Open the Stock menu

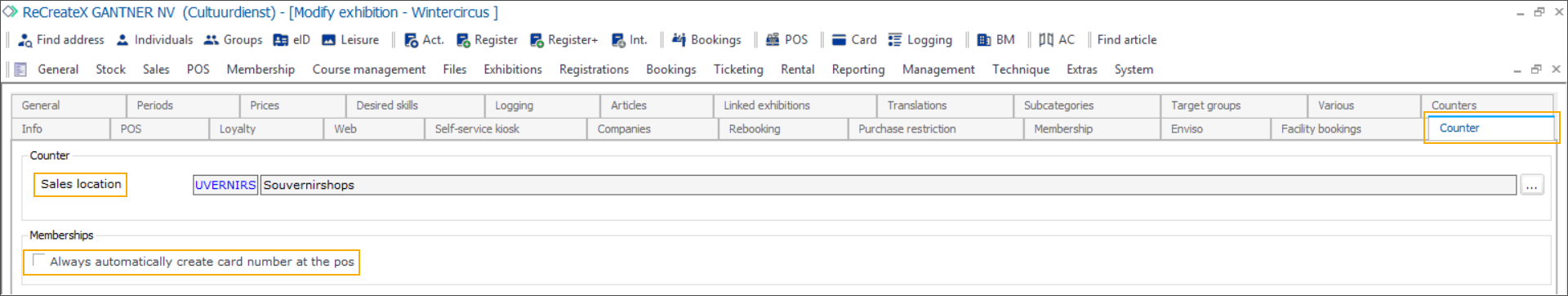[110, 70]
